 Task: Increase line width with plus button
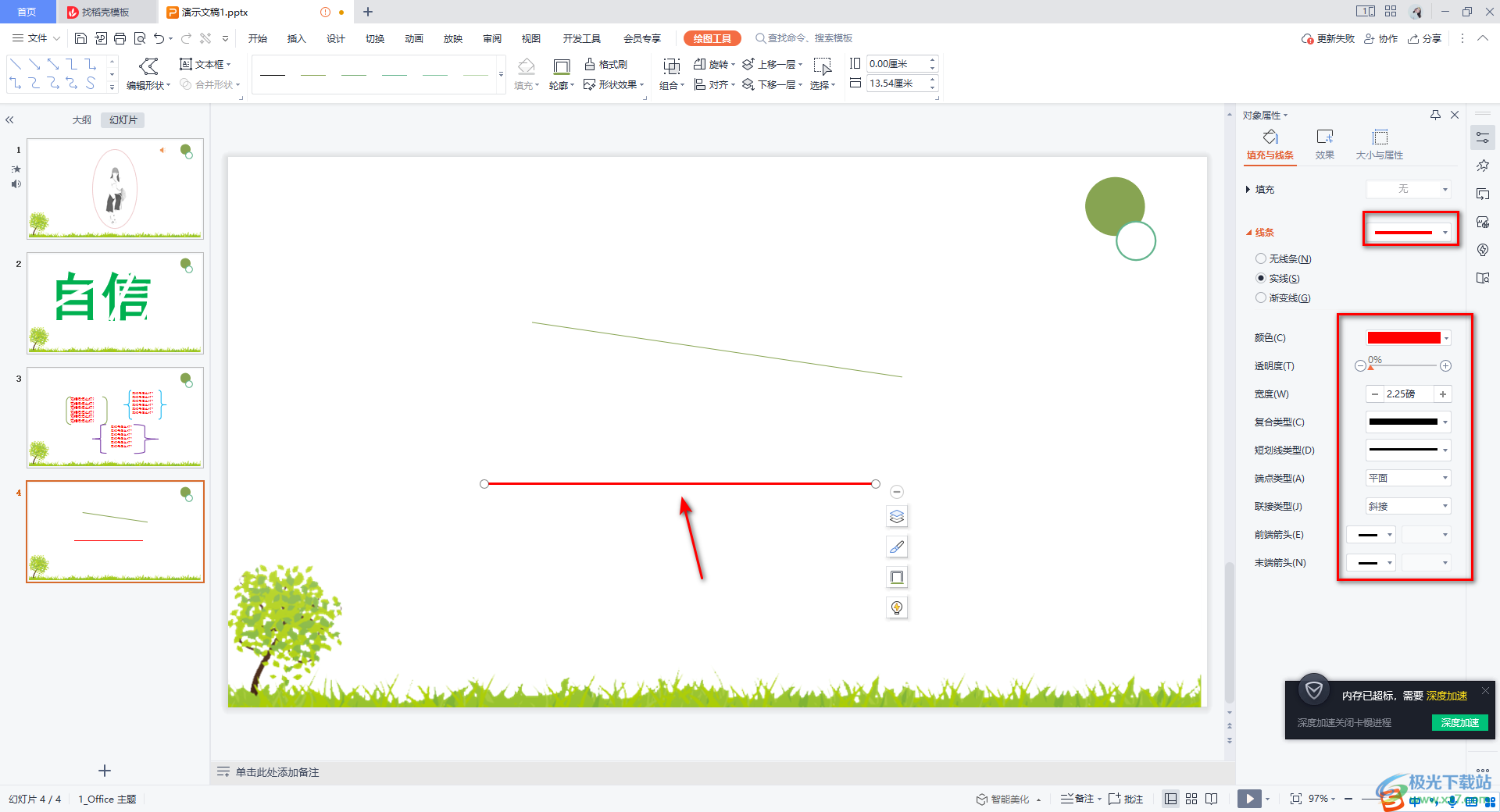pos(1443,394)
